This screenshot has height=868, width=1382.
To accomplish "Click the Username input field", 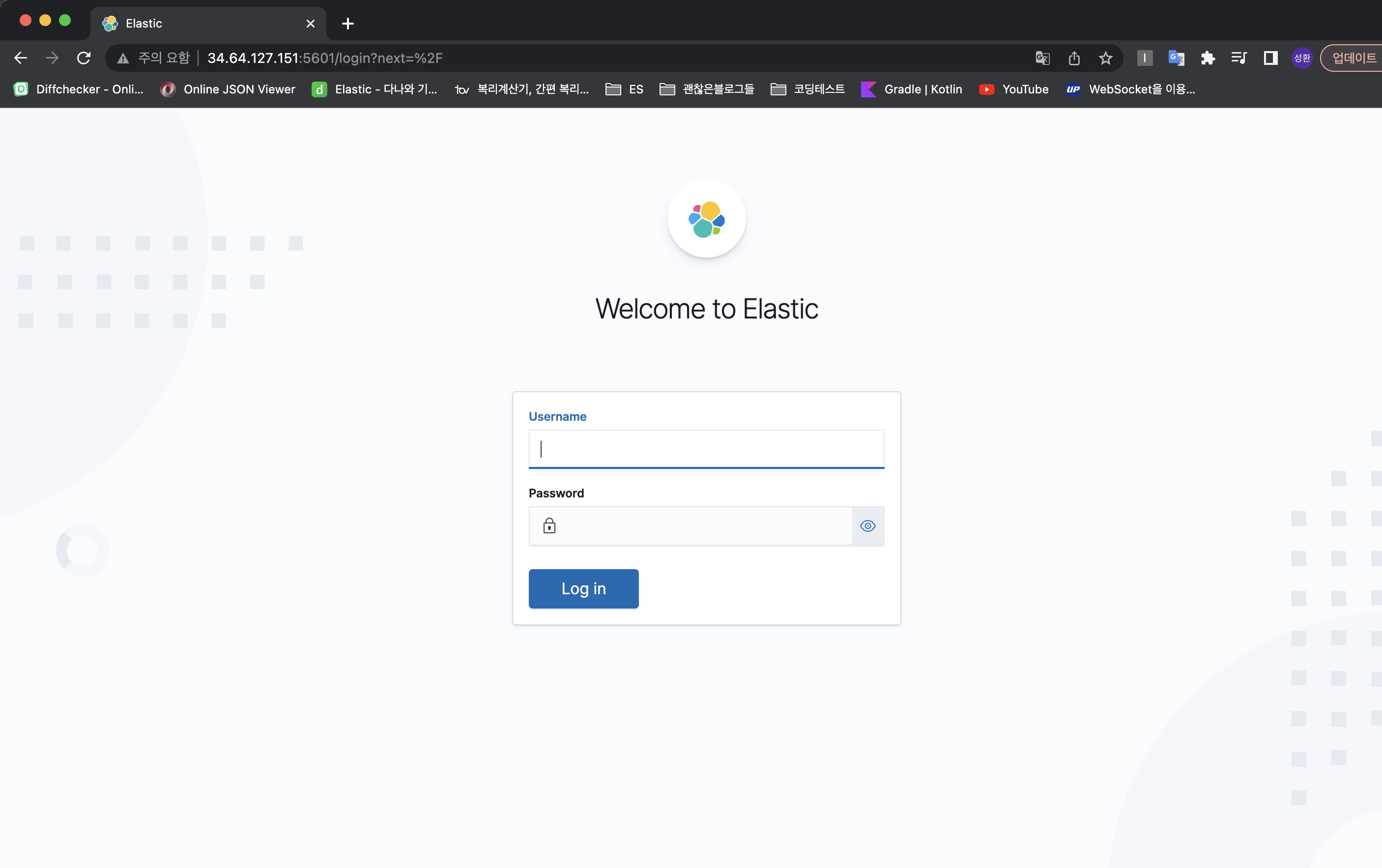I will click(706, 449).
